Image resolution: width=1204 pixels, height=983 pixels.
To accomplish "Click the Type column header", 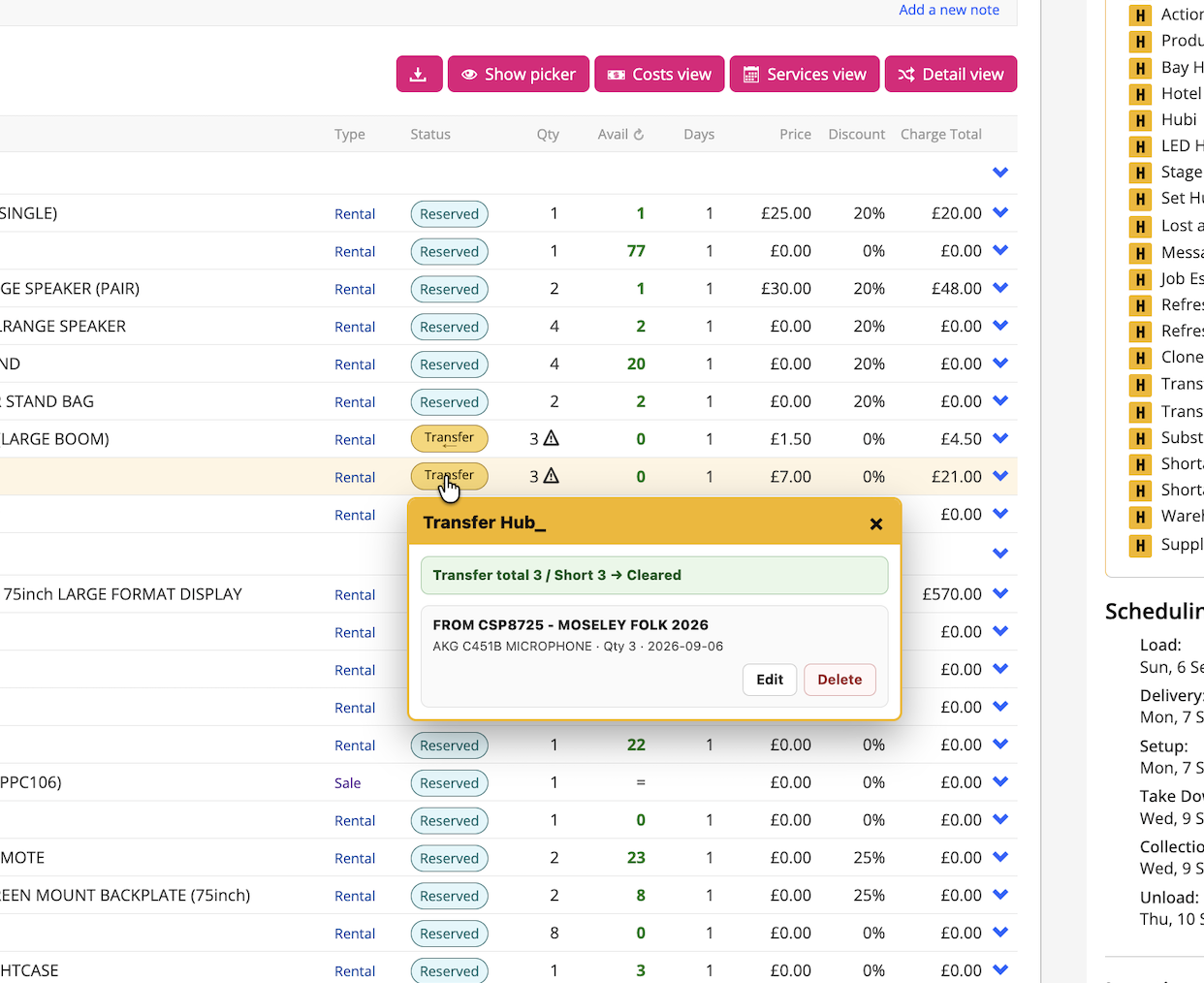I will point(350,135).
